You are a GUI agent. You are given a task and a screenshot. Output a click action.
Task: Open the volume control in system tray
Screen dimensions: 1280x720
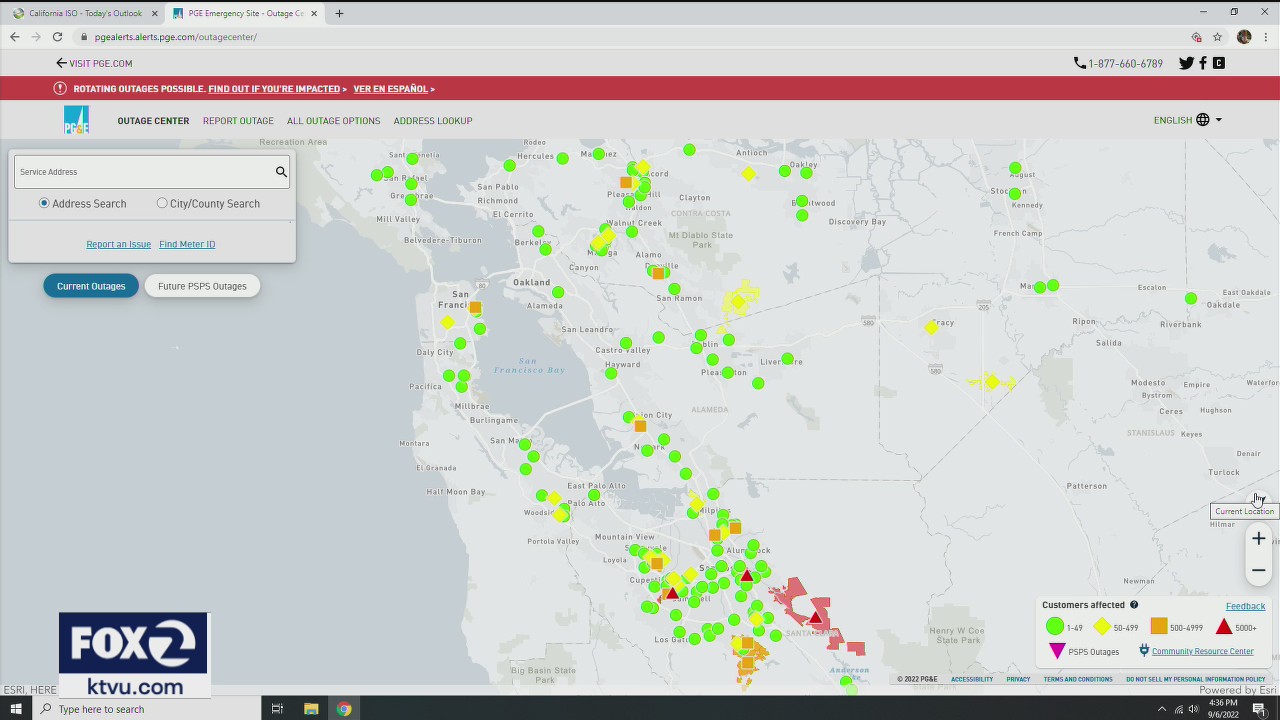(x=1193, y=709)
